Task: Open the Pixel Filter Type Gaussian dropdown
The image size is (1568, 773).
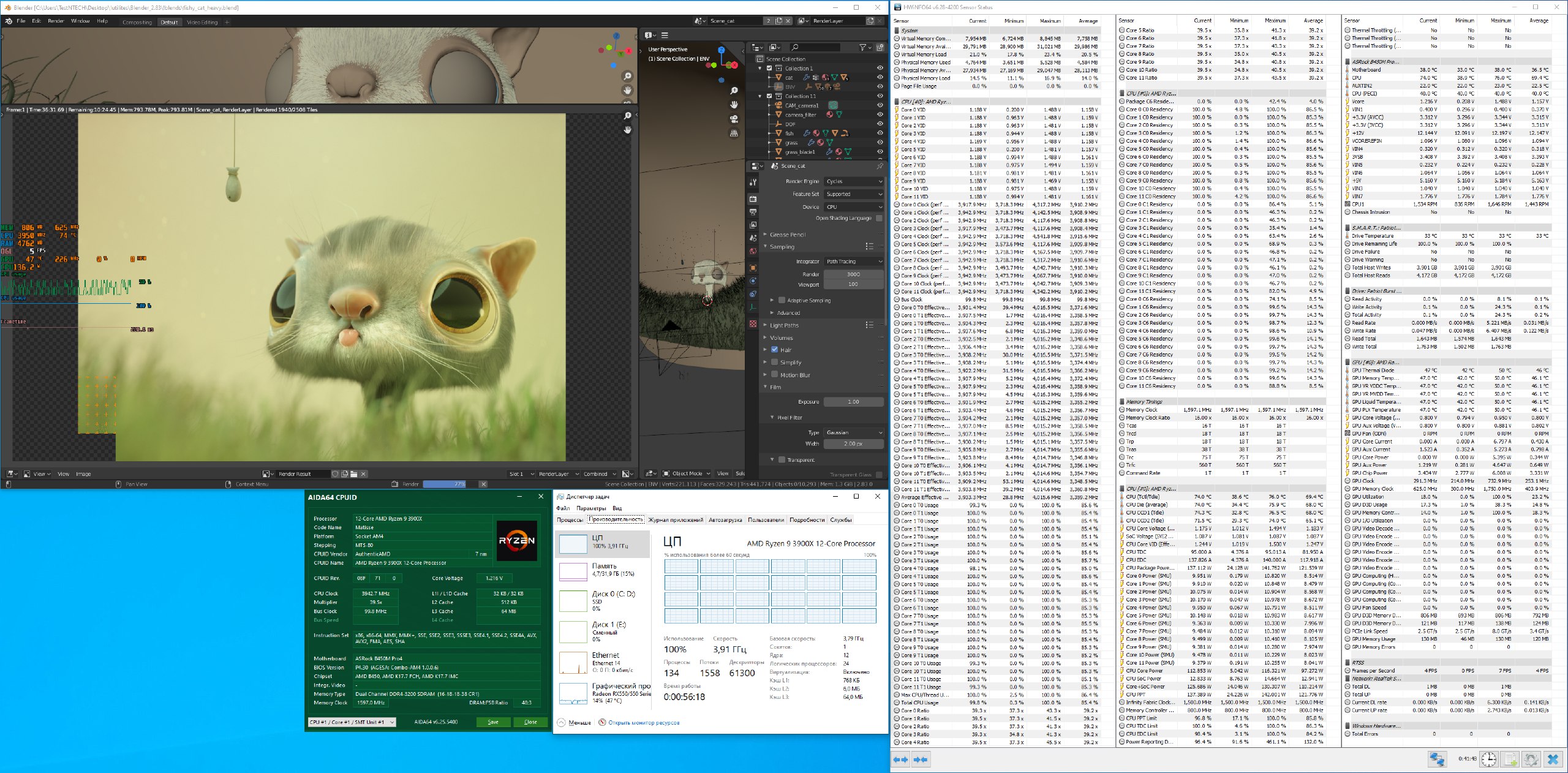Action: click(x=854, y=432)
